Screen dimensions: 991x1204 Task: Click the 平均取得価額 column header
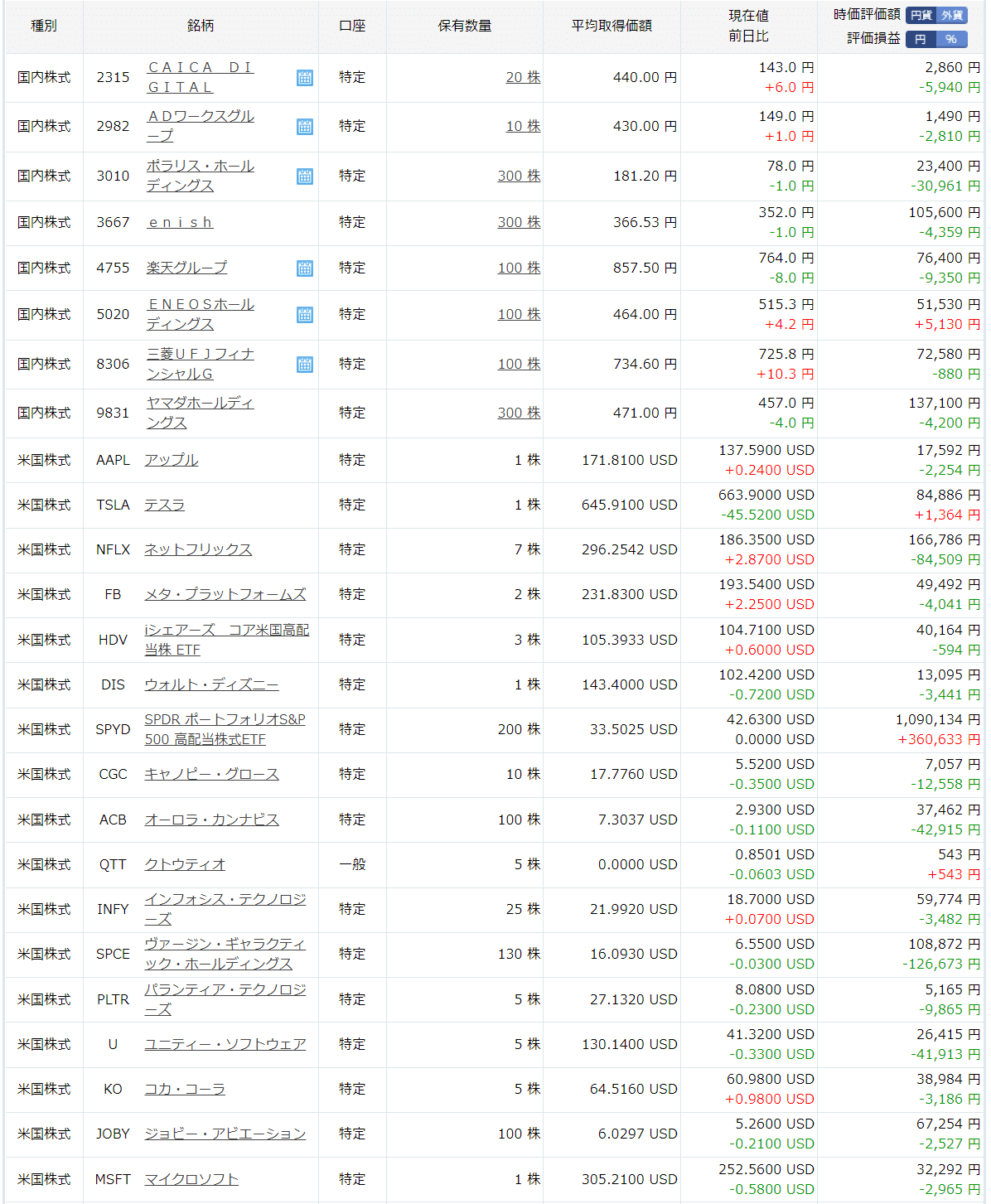pos(612,26)
